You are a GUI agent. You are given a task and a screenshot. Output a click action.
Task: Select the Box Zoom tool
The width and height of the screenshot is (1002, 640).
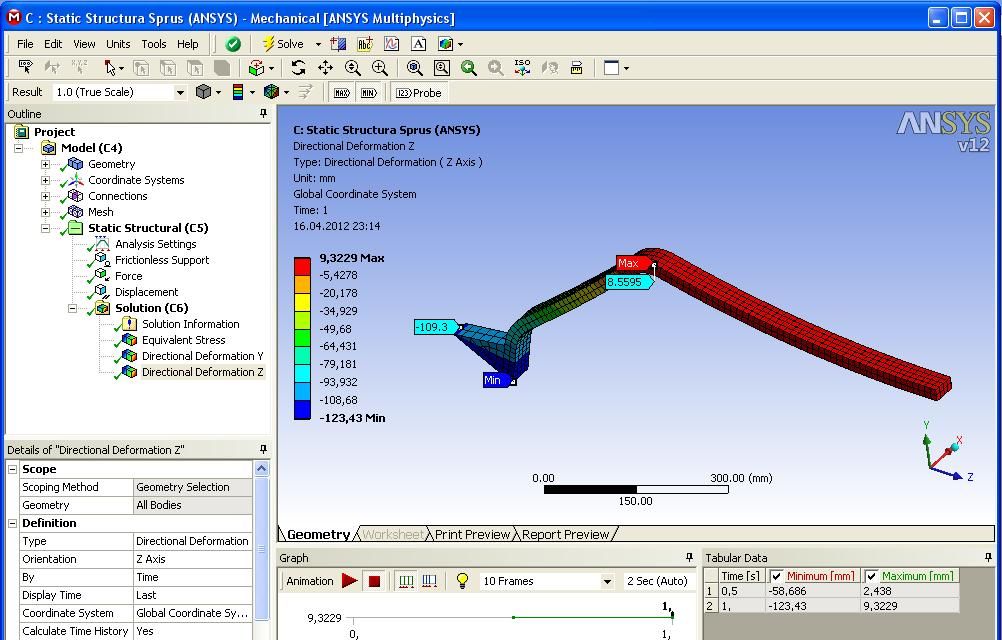380,68
